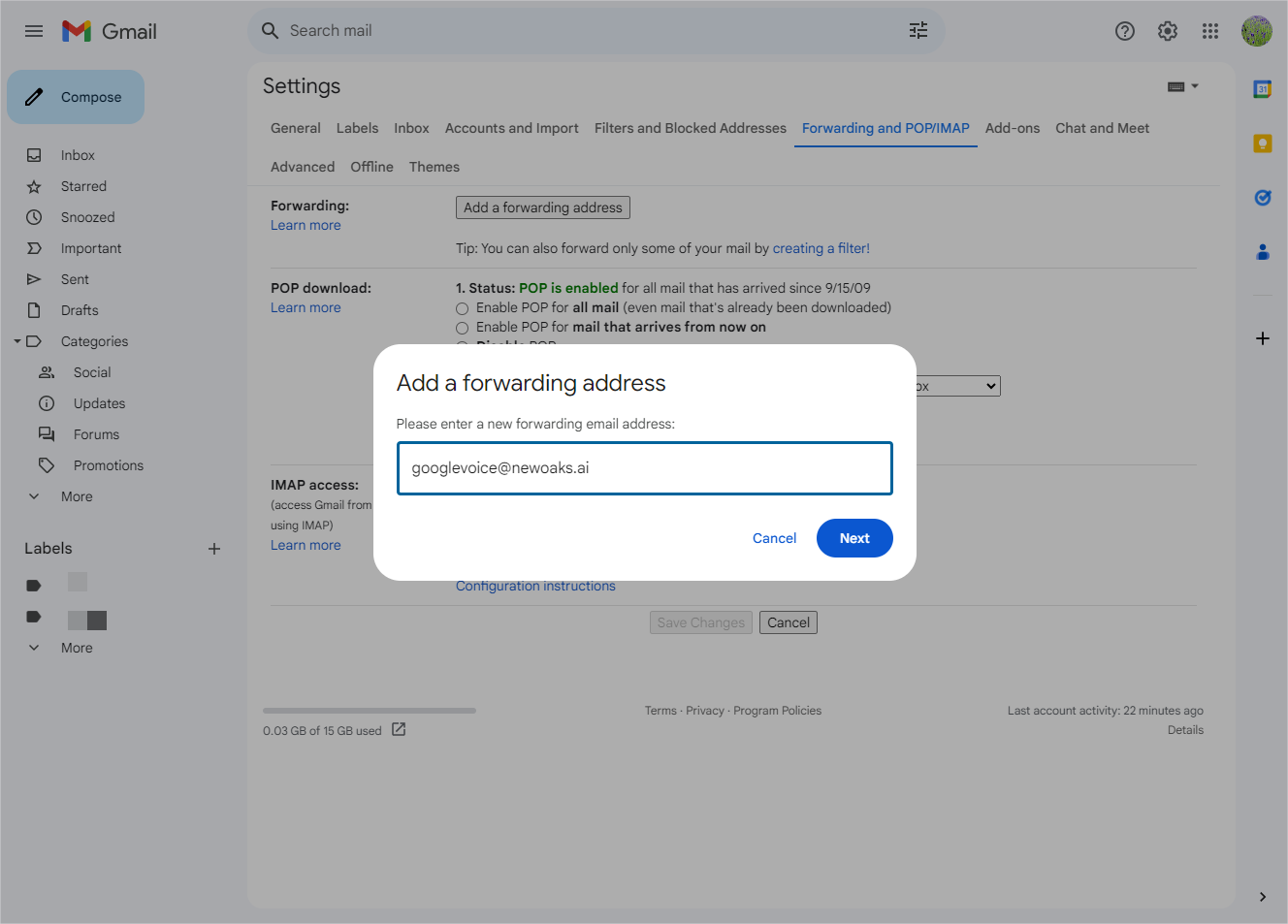Create new label with plus icon
1288x924 pixels.
[x=214, y=549]
